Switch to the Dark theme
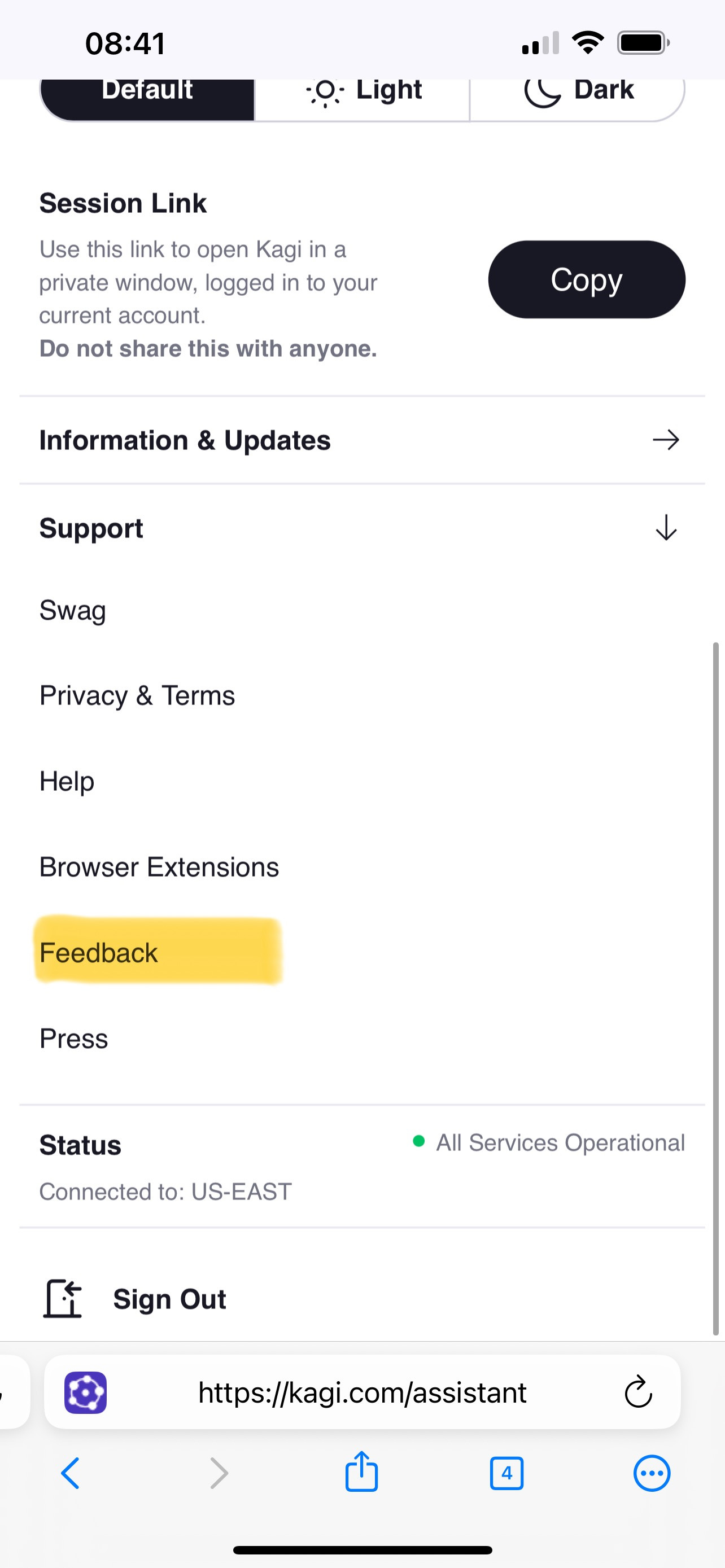The height and width of the screenshot is (1568, 725). pos(578,91)
